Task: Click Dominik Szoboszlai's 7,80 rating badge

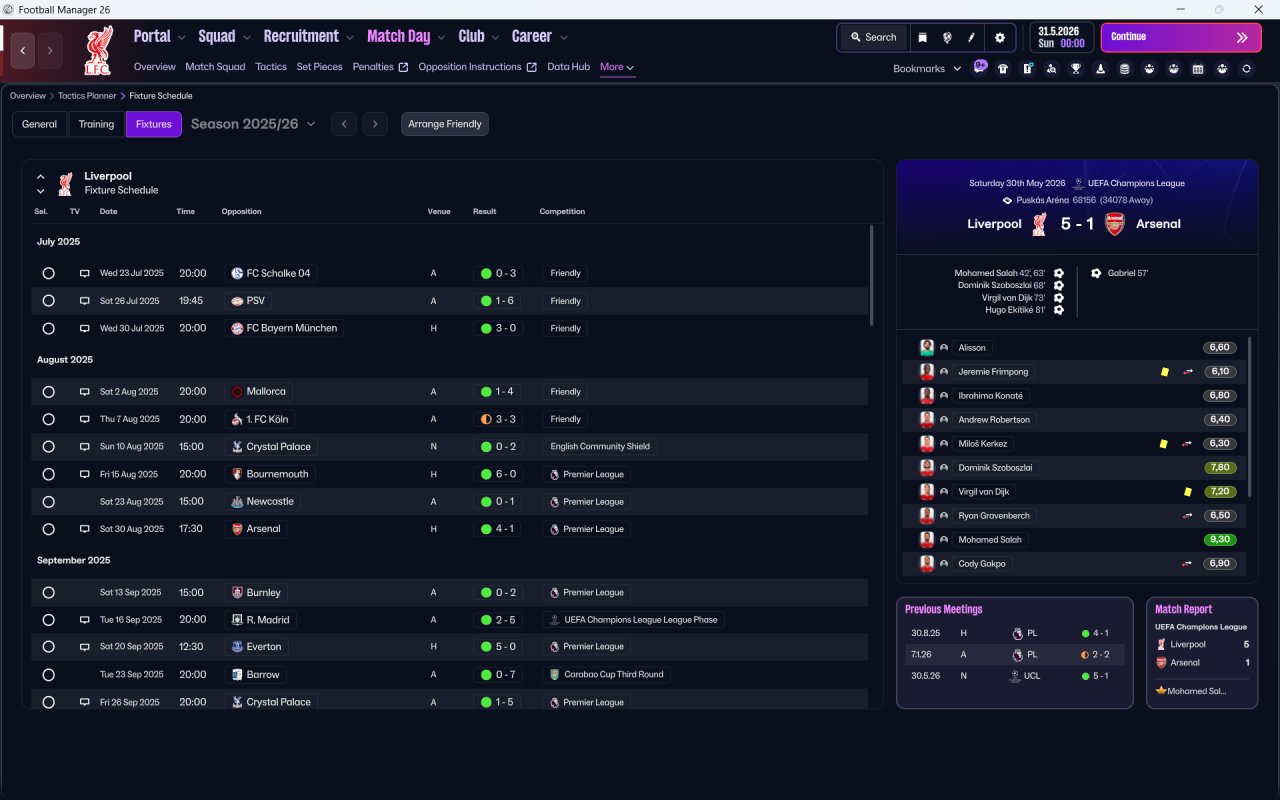Action: click(1220, 468)
